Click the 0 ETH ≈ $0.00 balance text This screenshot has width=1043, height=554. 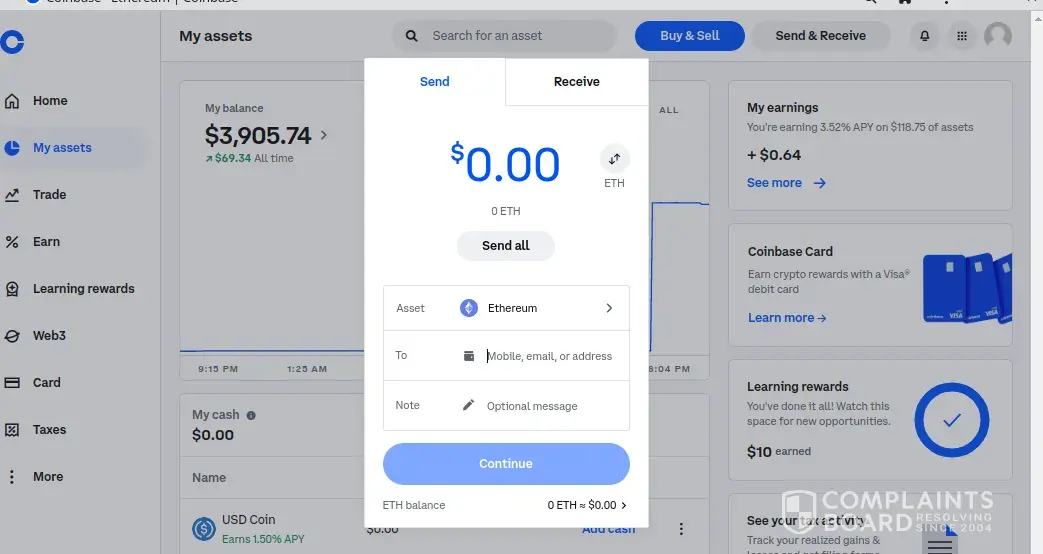point(582,505)
